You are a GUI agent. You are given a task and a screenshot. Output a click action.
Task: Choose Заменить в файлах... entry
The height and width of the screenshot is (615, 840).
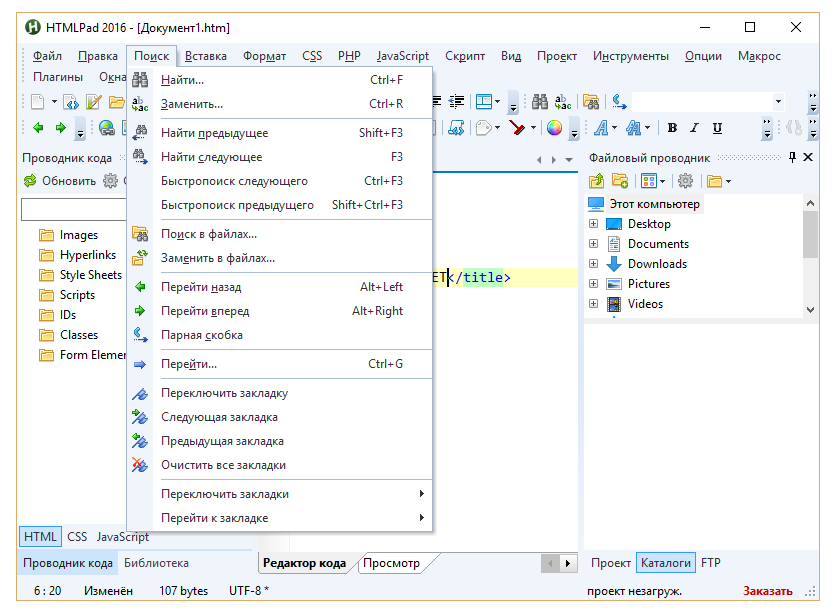pos(279,258)
